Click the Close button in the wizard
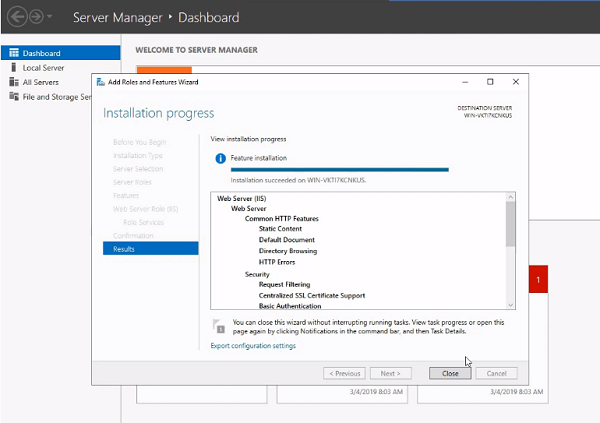 pos(450,373)
